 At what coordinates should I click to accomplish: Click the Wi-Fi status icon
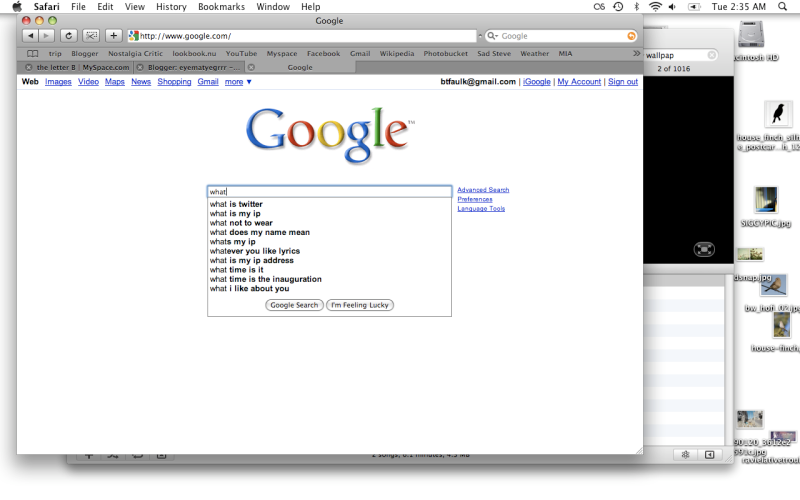pyautogui.click(x=655, y=7)
